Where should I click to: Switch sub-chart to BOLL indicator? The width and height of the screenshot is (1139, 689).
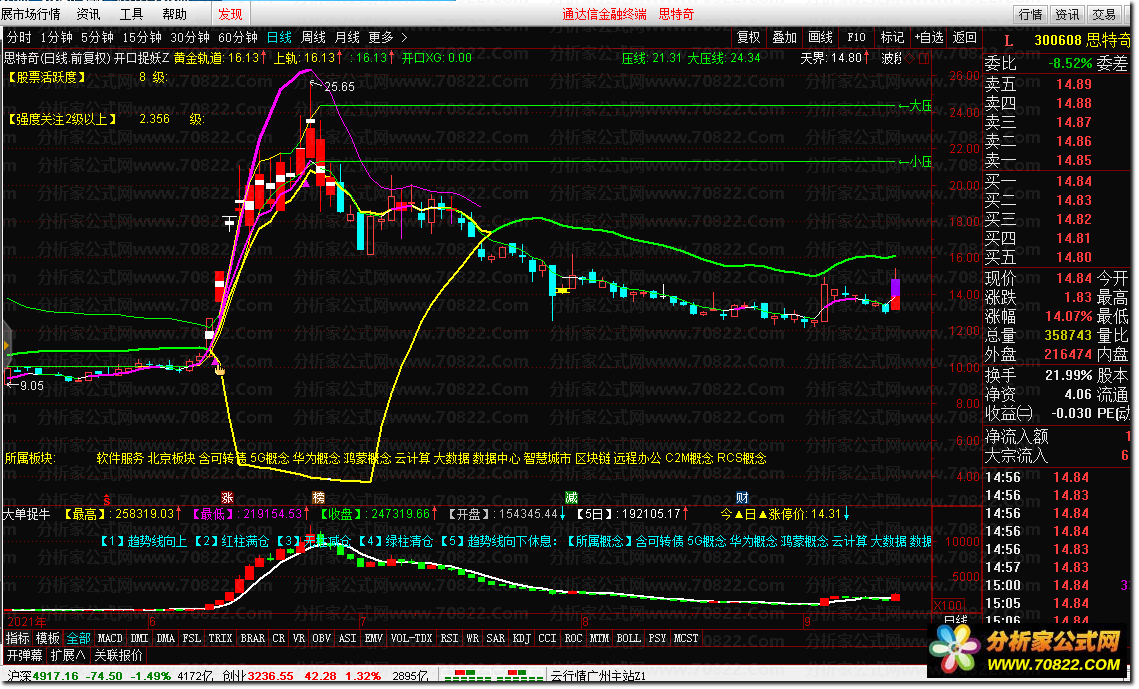(x=628, y=638)
